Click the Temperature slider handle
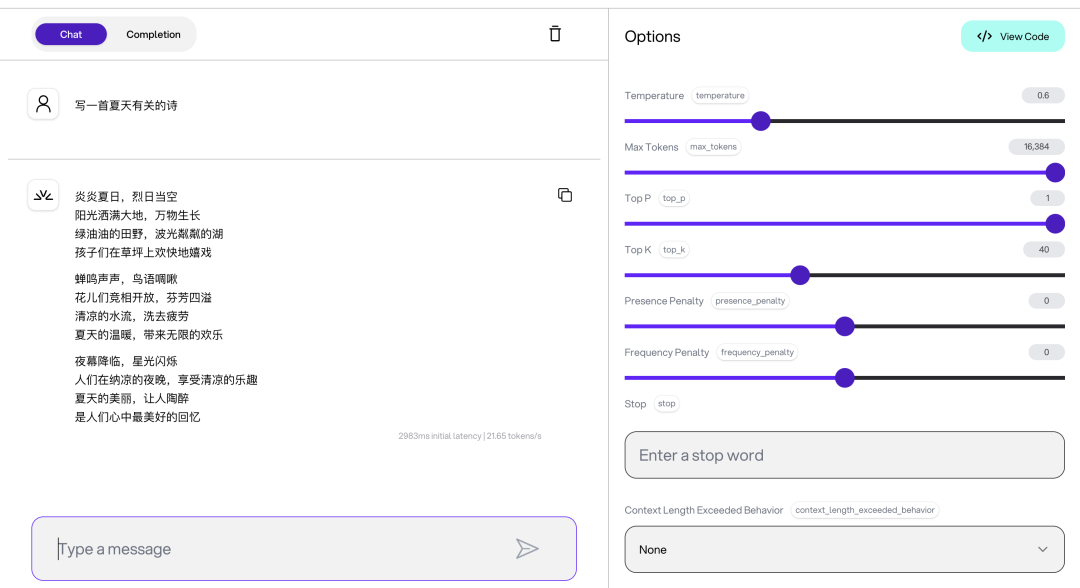 click(x=761, y=121)
